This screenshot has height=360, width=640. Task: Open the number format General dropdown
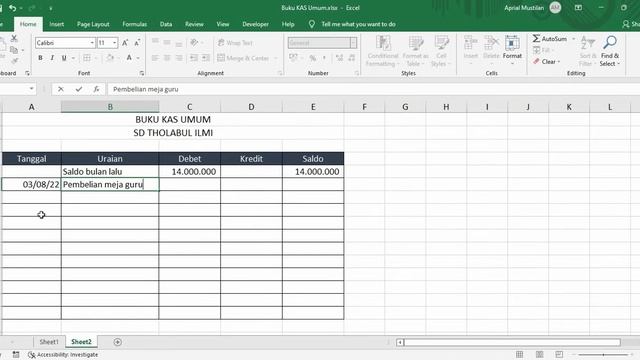point(353,43)
